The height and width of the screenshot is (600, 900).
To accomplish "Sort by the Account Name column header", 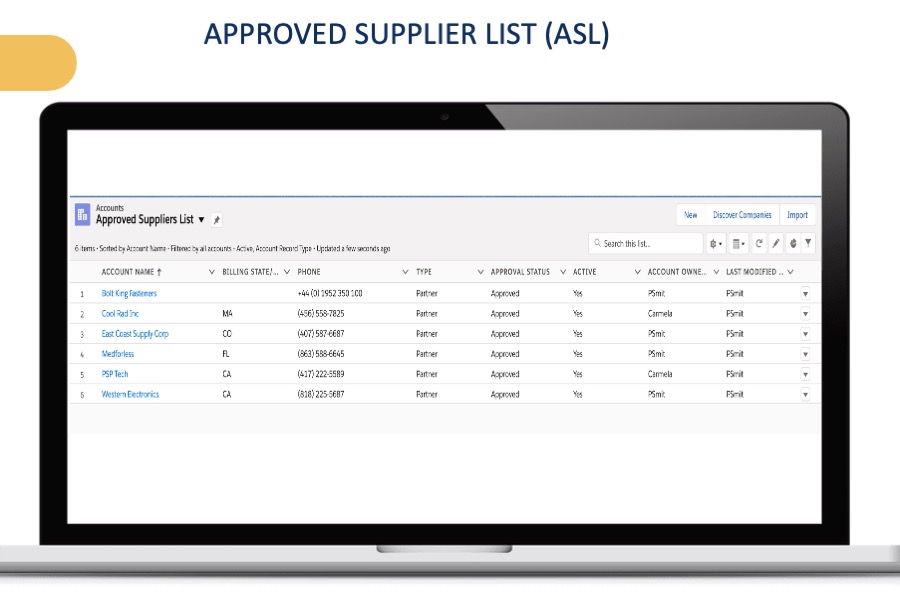I will [x=128, y=272].
